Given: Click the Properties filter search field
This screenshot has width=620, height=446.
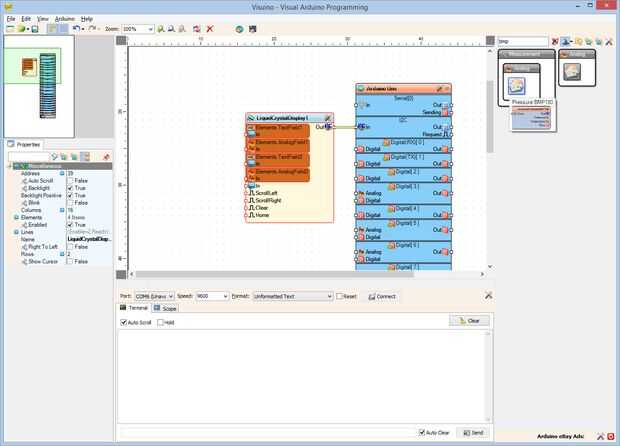Looking at the screenshot, I should point(28,157).
